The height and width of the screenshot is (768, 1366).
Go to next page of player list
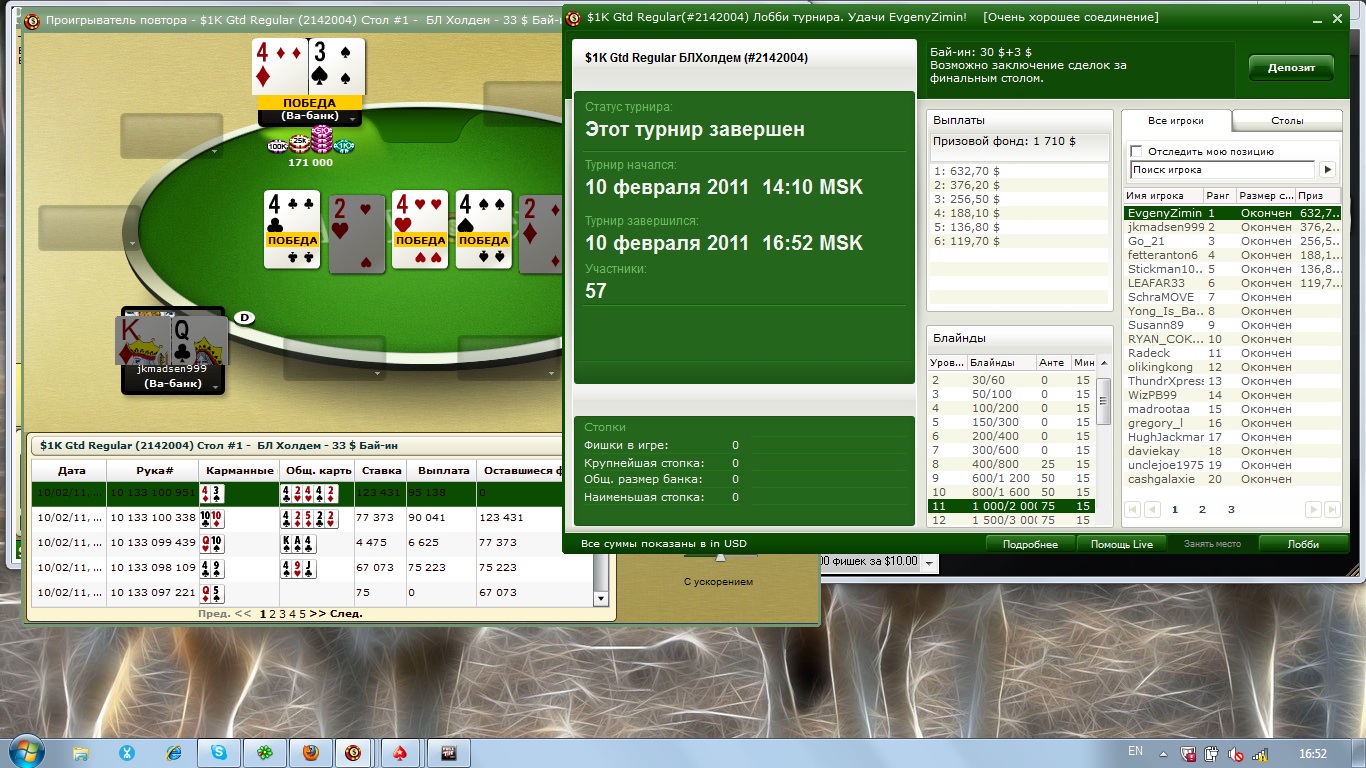click(x=1313, y=509)
